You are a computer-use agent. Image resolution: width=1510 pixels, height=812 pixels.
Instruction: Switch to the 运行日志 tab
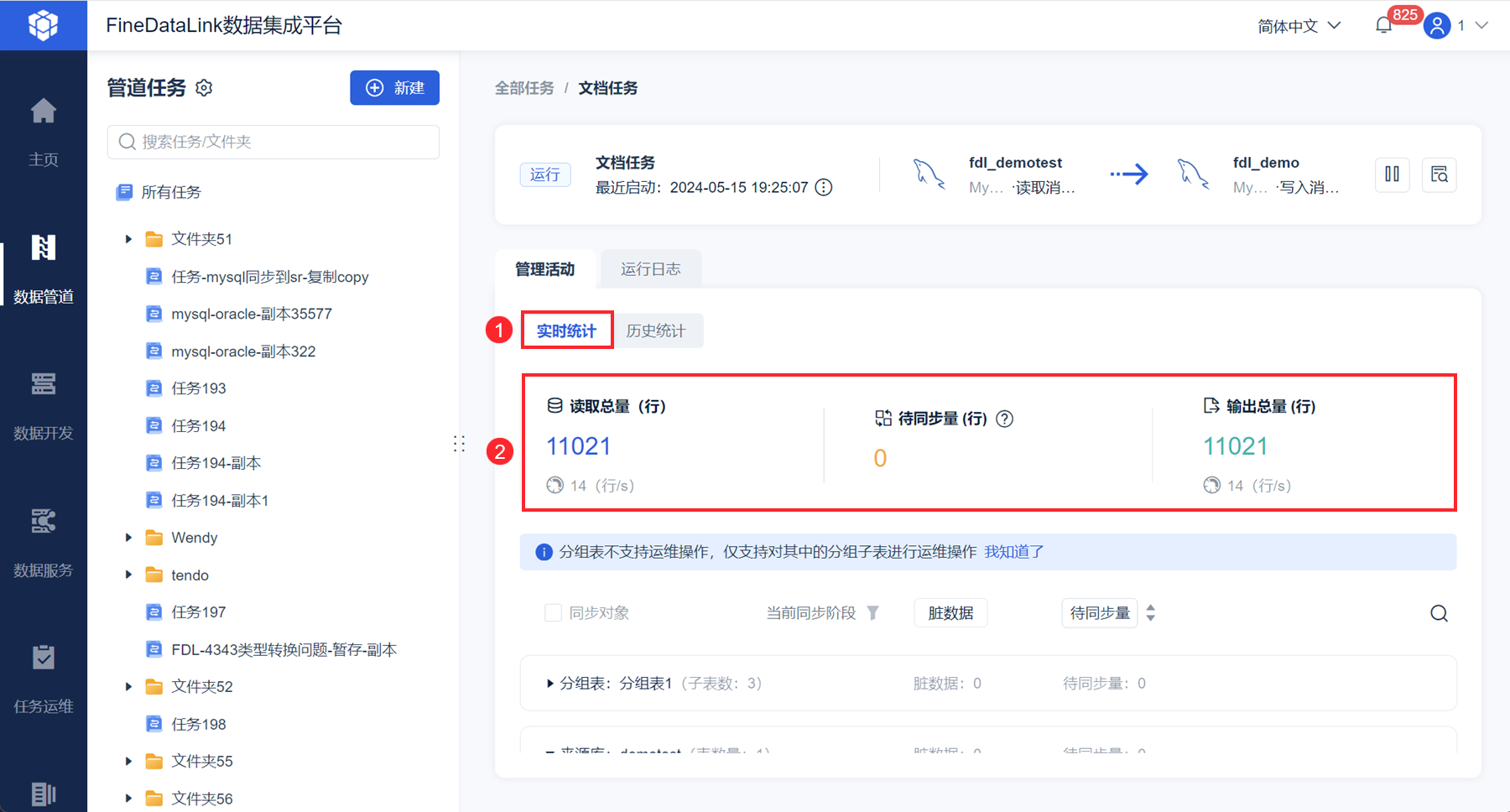click(x=650, y=269)
